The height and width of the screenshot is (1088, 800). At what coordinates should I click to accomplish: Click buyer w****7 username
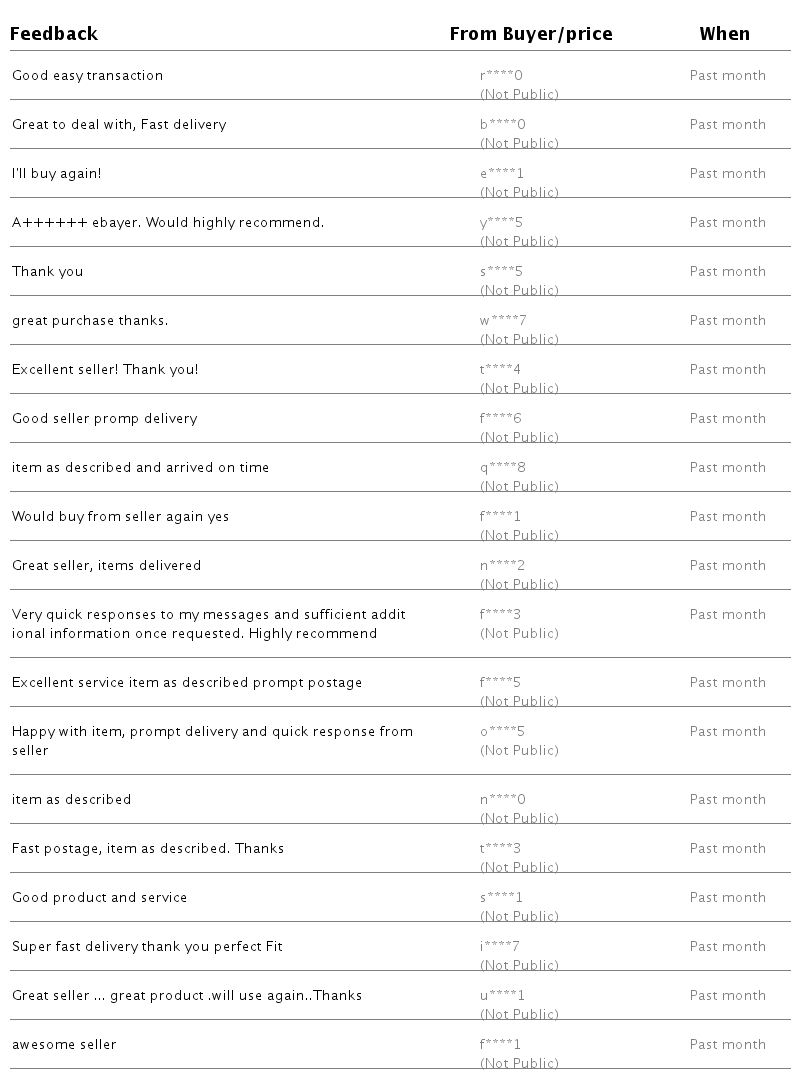click(x=503, y=321)
